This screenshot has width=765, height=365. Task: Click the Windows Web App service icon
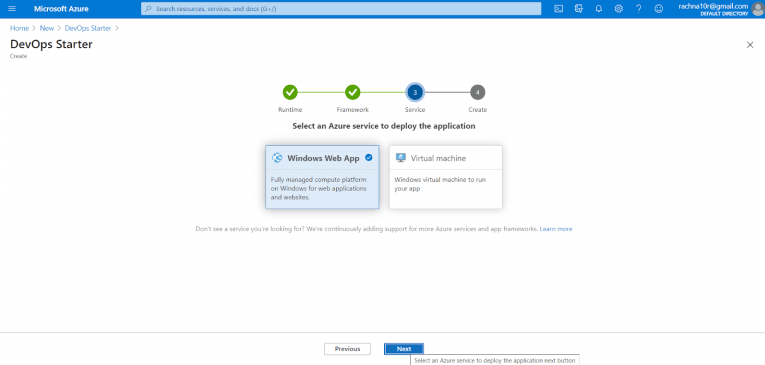[x=277, y=158]
